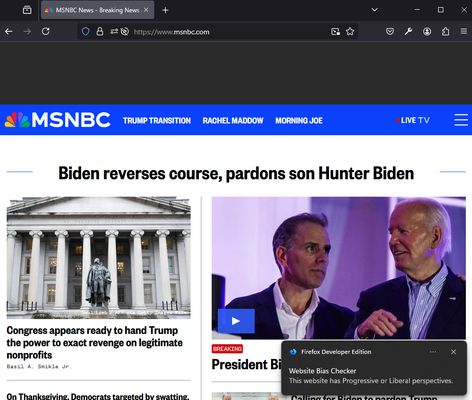Open the Firefox application menu
This screenshot has height=400, width=472.
click(464, 31)
